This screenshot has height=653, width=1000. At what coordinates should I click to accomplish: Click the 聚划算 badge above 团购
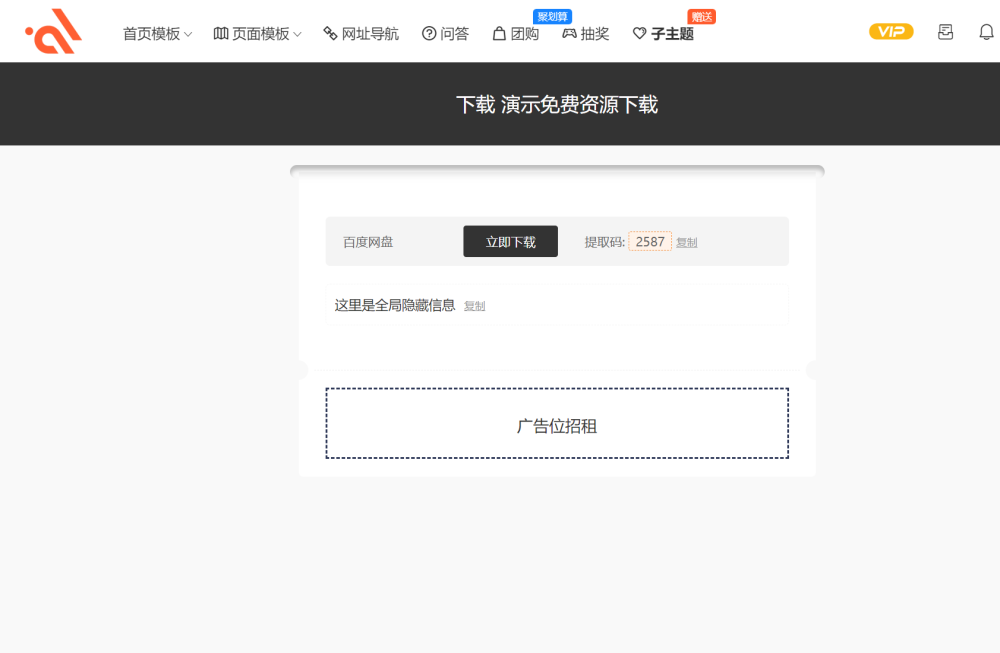[x=552, y=17]
